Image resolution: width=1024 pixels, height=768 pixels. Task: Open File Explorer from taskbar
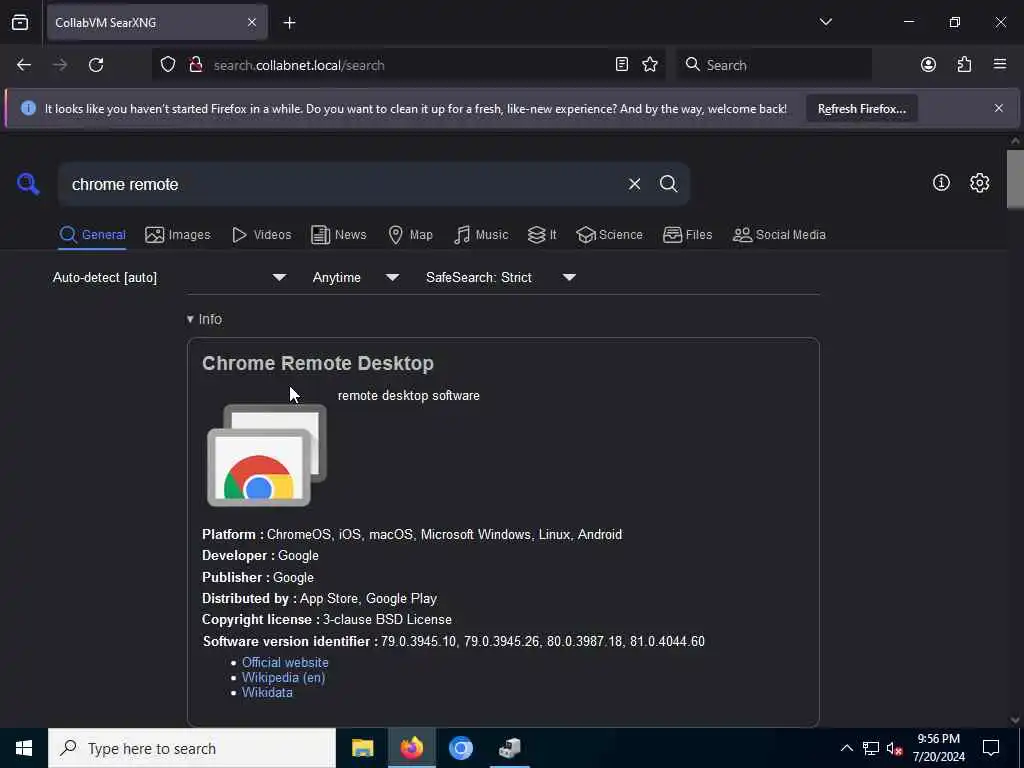362,748
